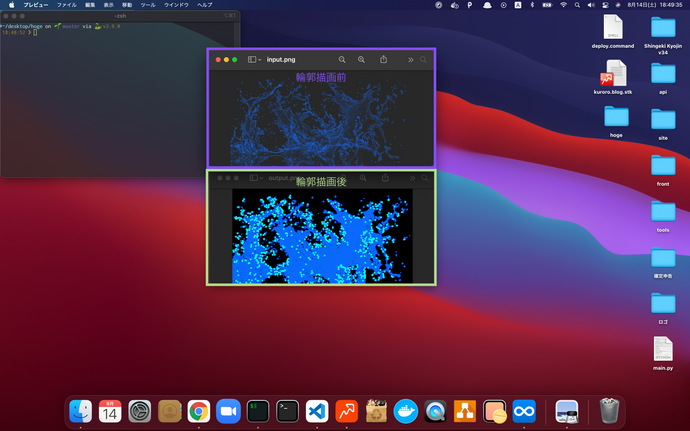Open Finder from the Dock

tap(81, 411)
